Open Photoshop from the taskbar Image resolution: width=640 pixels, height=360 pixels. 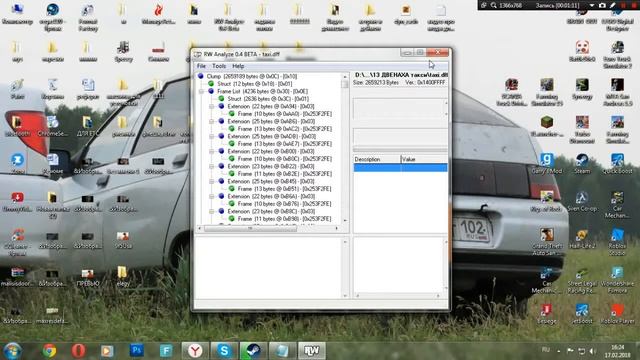pyautogui.click(x=137, y=351)
